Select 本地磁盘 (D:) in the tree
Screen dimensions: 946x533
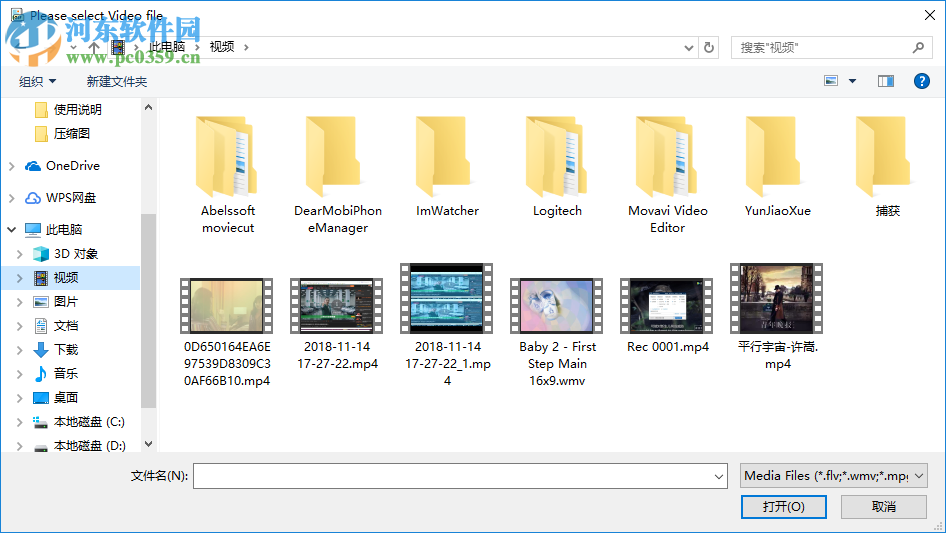tap(89, 446)
